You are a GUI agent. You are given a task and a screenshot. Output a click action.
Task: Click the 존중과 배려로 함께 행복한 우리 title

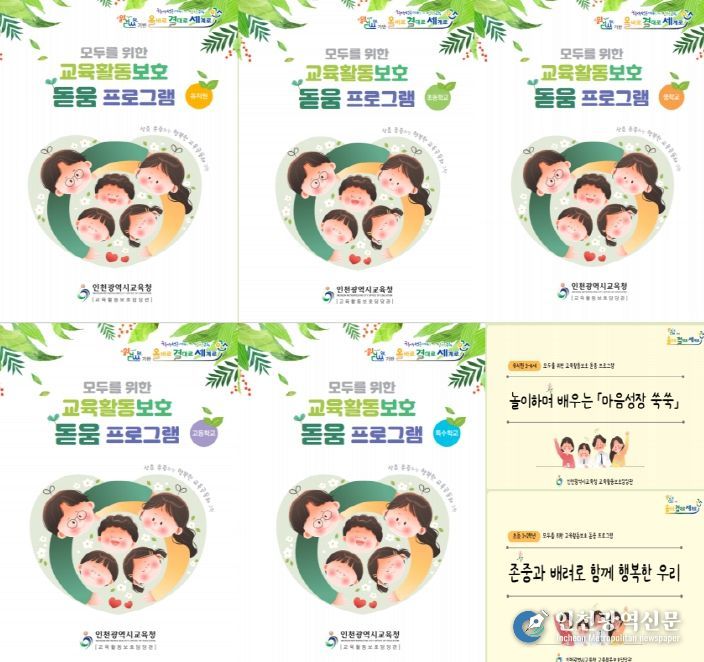[594, 573]
